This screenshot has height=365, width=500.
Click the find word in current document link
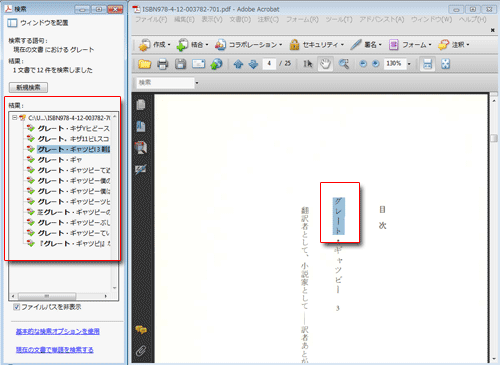pyautogui.click(x=55, y=350)
